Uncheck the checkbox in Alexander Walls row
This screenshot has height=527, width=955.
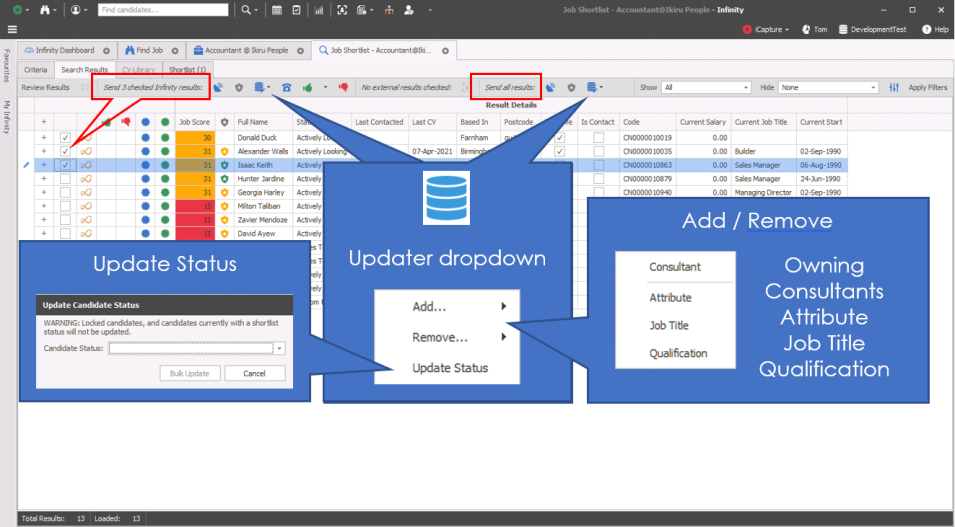[x=65, y=151]
